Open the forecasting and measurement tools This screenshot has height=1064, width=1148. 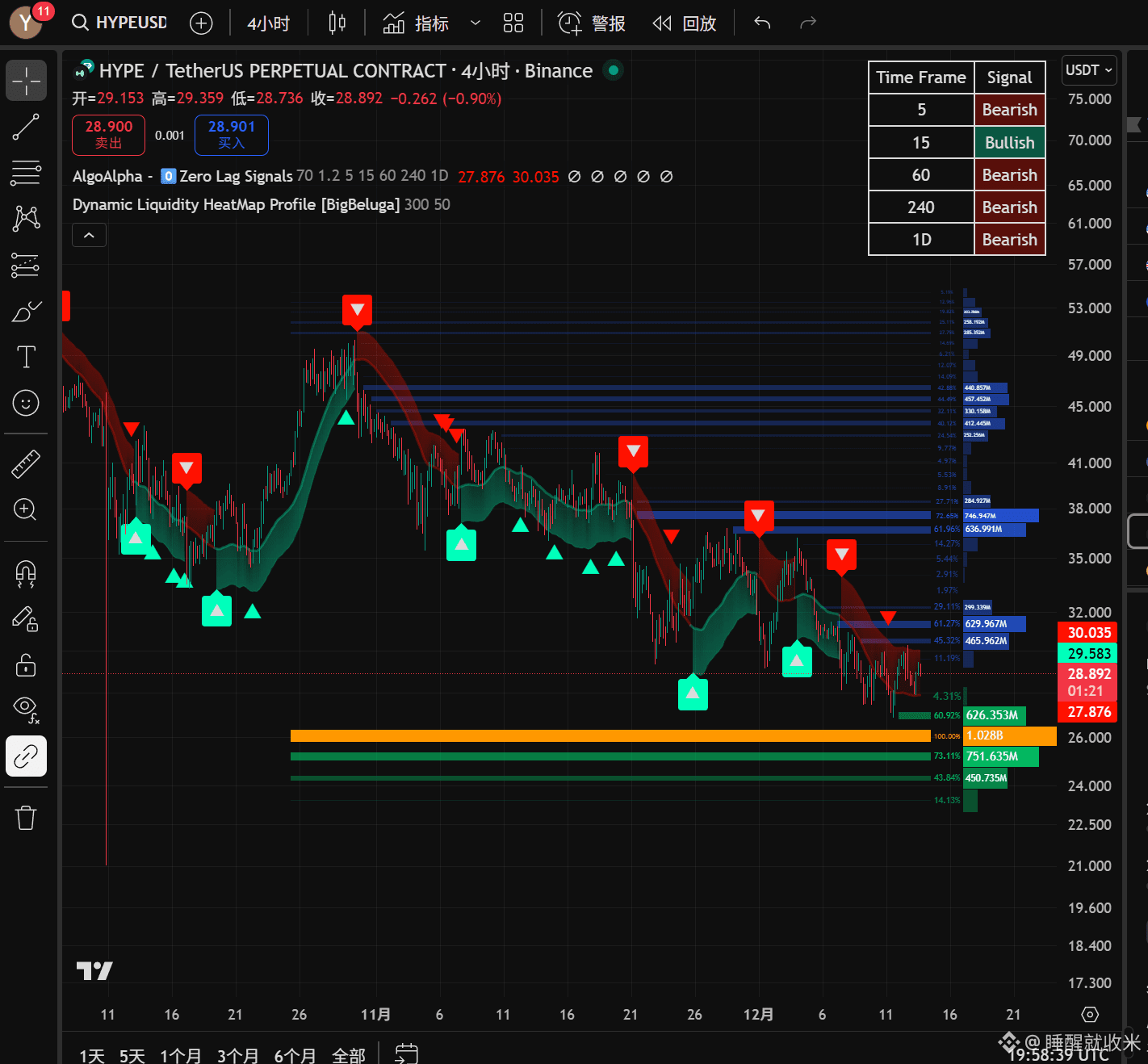(26, 265)
